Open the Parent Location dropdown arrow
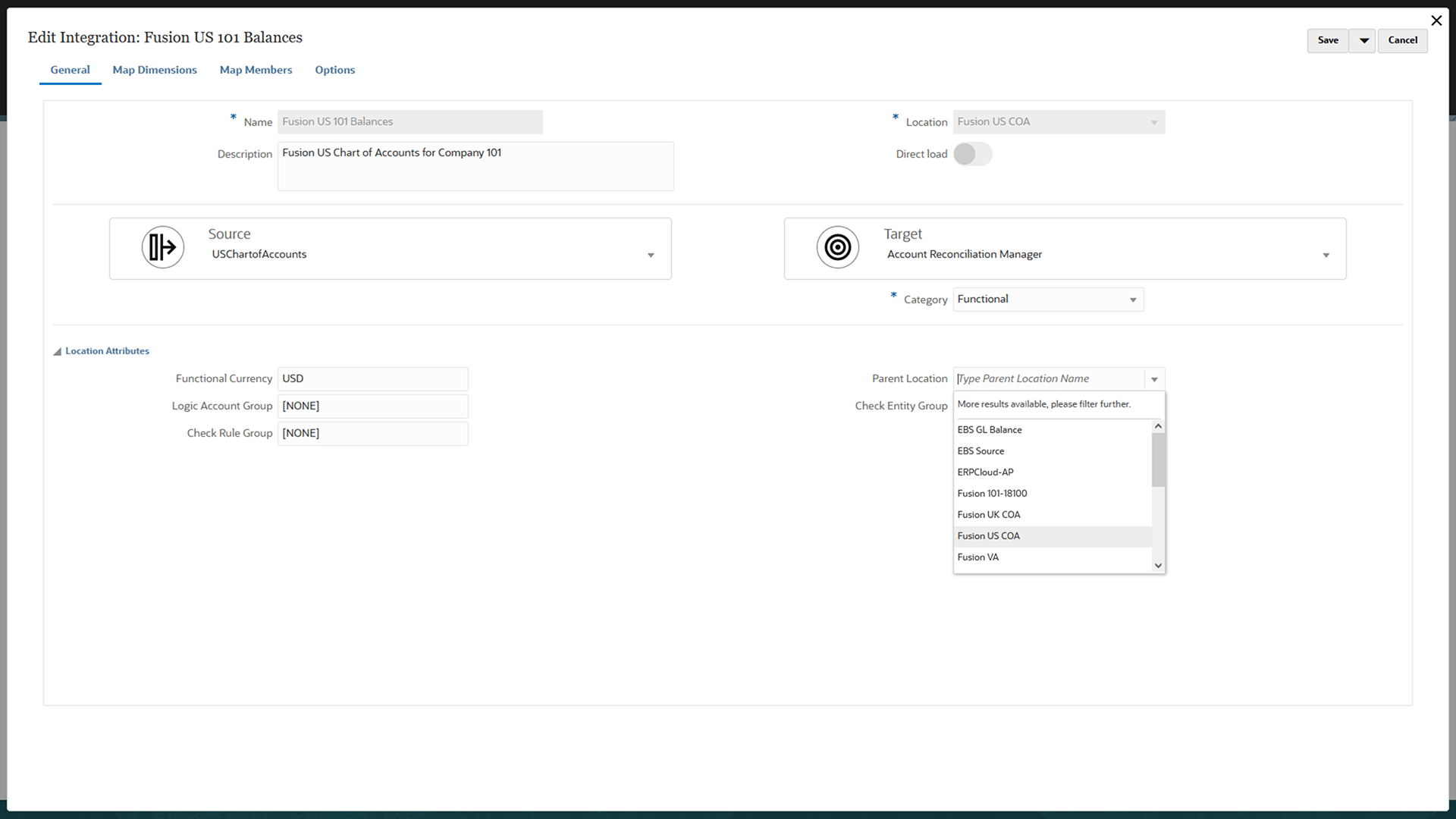1456x819 pixels. point(1154,378)
